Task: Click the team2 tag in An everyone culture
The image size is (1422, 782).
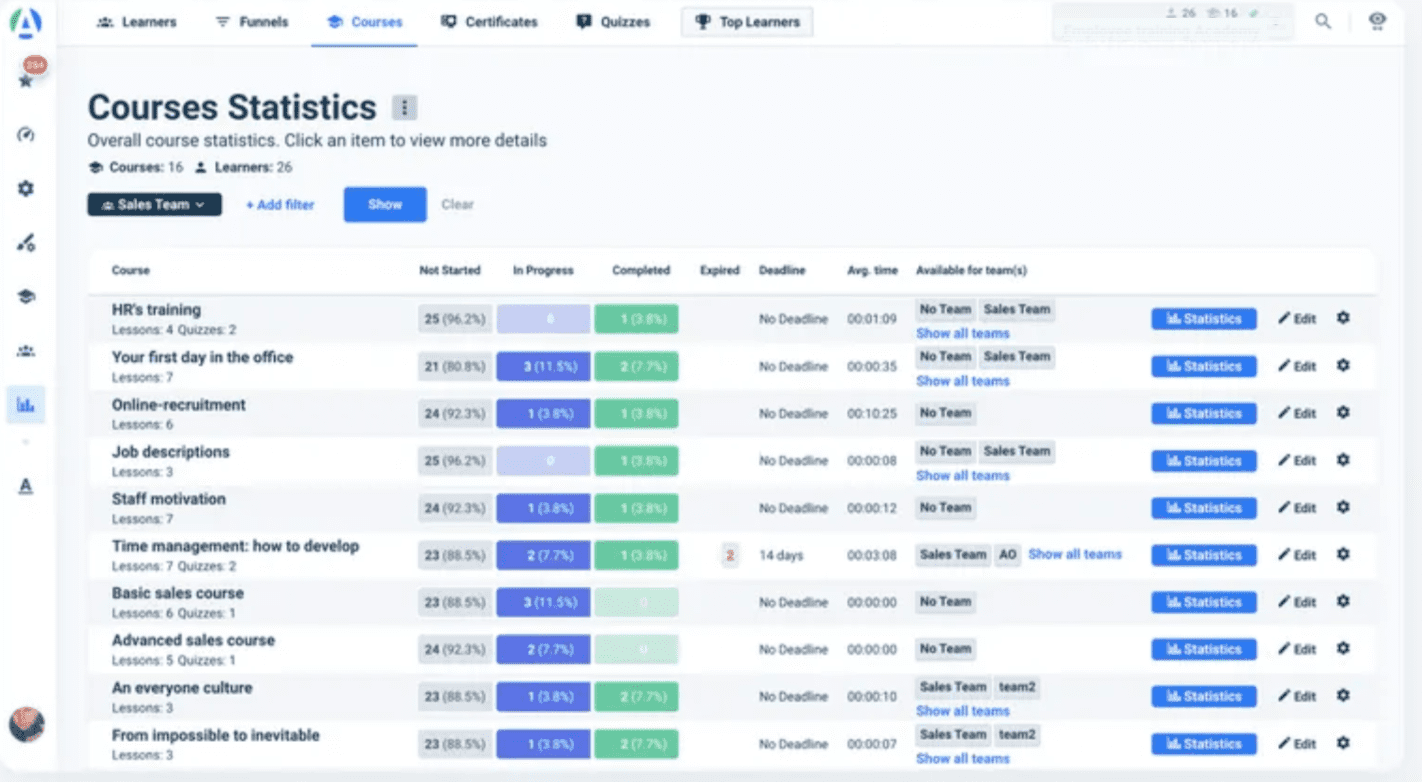Action: tap(1017, 687)
